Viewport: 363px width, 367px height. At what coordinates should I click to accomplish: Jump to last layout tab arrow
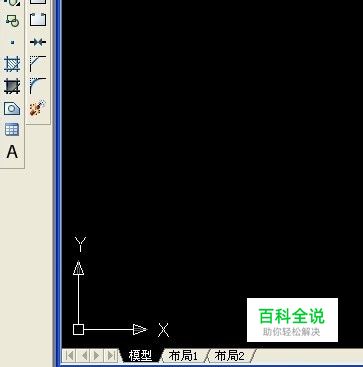[x=111, y=355]
